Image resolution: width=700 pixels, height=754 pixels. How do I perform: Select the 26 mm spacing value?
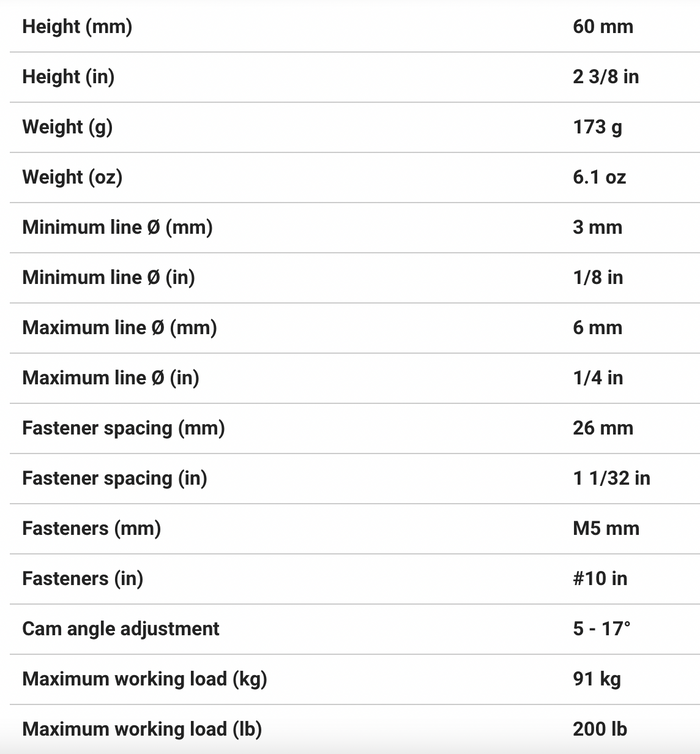click(603, 428)
